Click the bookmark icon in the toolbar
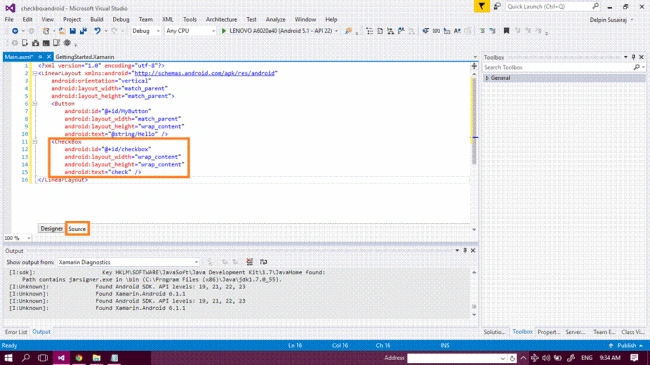This screenshot has width=650, height=365. coord(506,31)
